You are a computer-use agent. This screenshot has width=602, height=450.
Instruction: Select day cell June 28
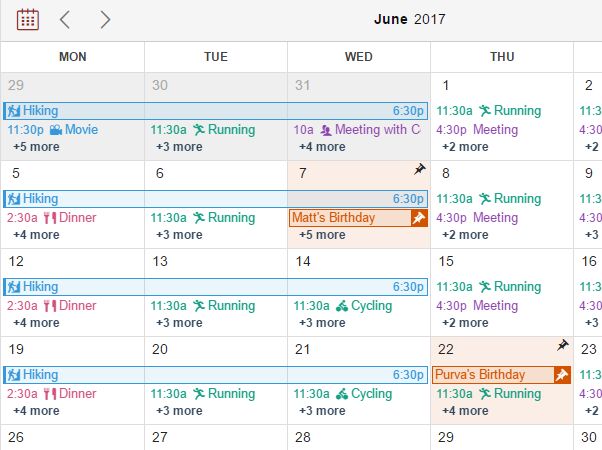point(359,438)
